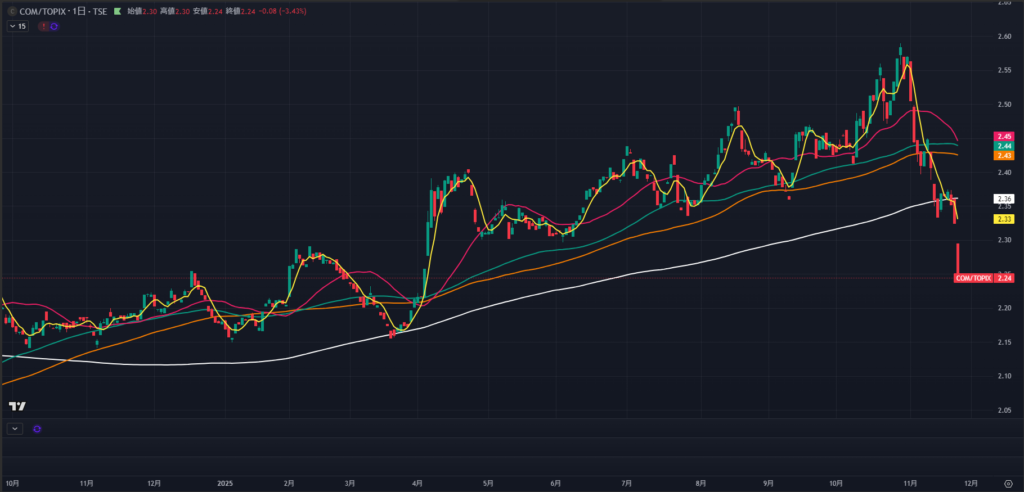Viewport: 1024px width, 492px height.
Task: Click the COM/TOPIX symbol logo icon
Action: click(11, 10)
